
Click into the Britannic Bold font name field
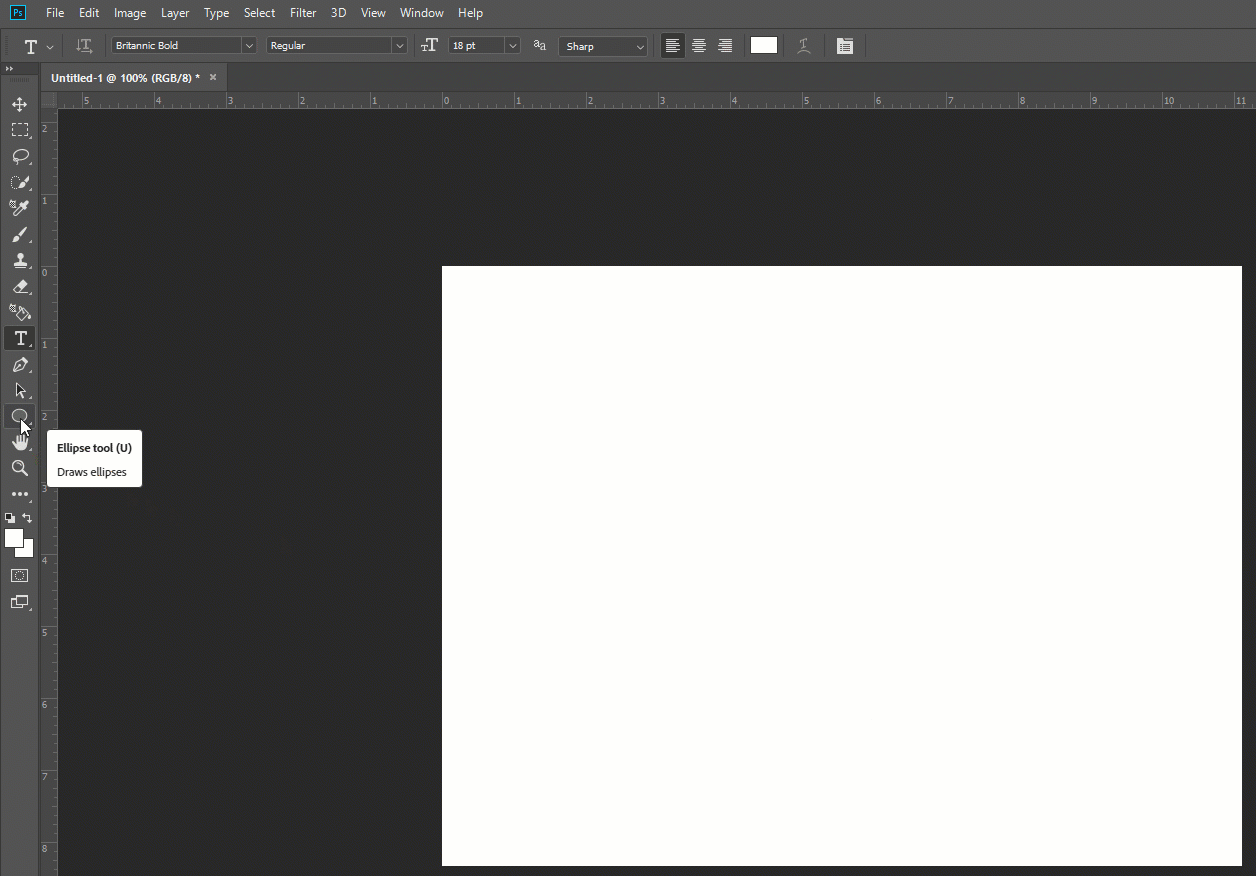coord(176,46)
